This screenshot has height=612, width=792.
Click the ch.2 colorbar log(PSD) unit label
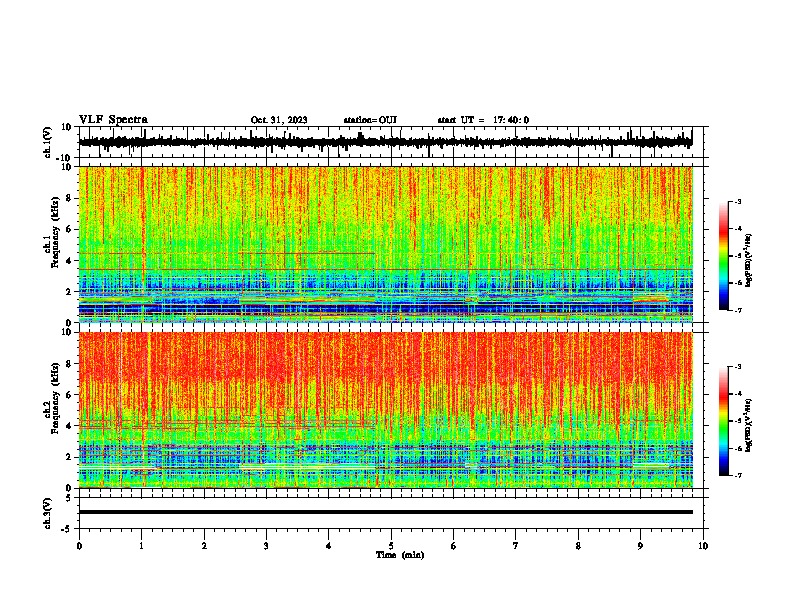749,425
